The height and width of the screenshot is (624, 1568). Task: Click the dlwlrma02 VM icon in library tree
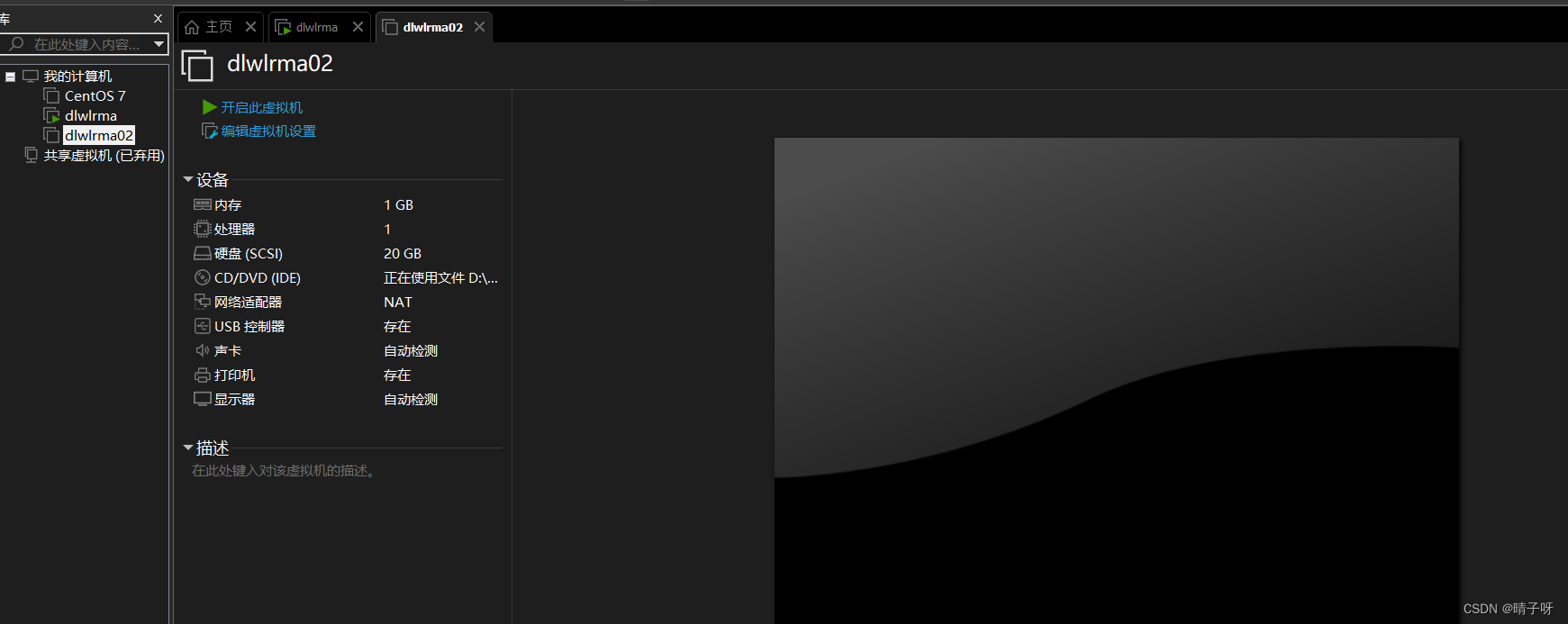(52, 135)
